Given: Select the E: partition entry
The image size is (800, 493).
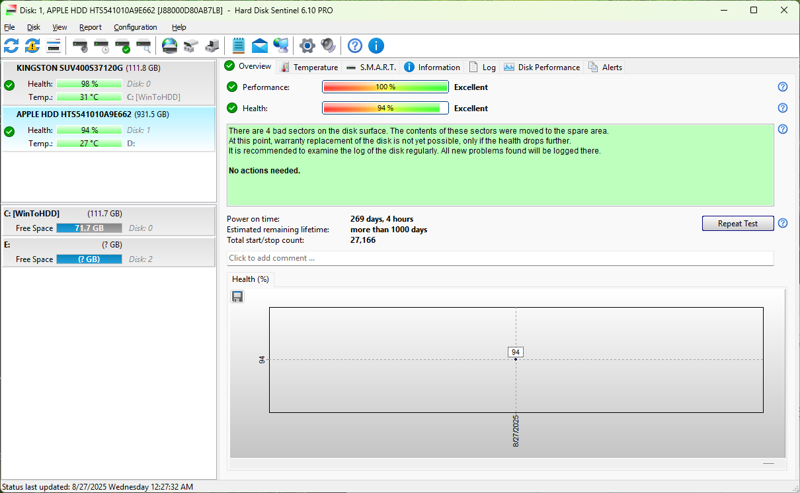Looking at the screenshot, I should click(x=108, y=252).
